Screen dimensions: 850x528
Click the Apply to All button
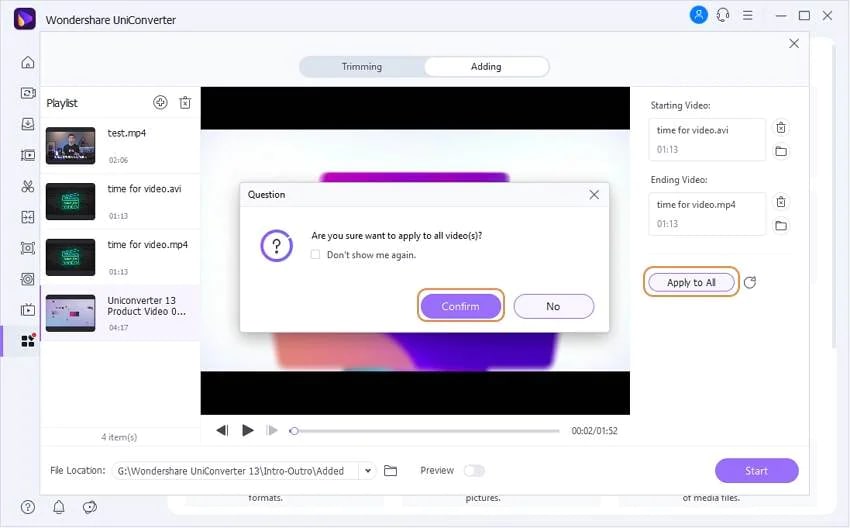point(691,282)
